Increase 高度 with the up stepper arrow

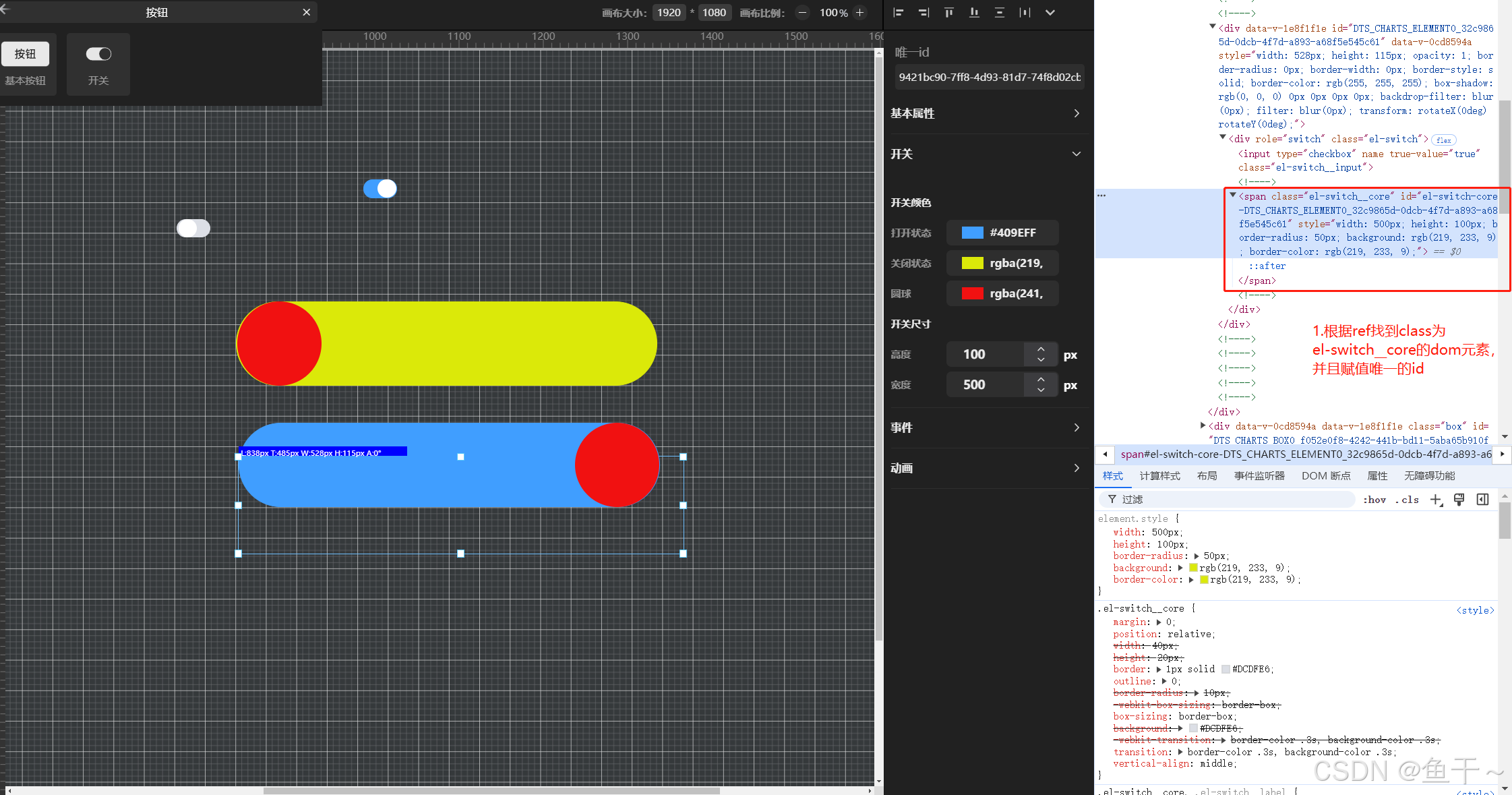[1041, 349]
